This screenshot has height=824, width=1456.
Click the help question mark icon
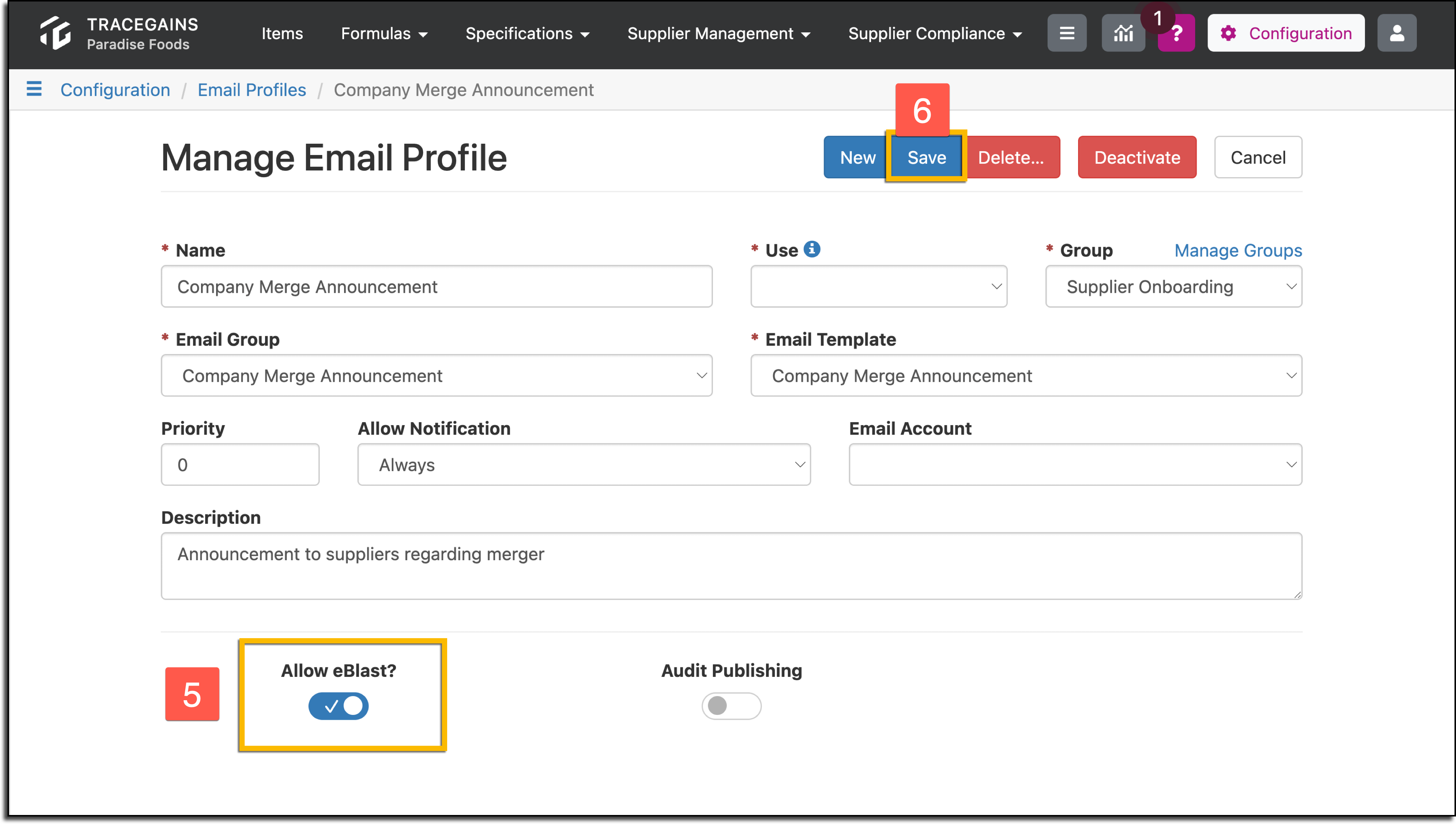pyautogui.click(x=1176, y=33)
